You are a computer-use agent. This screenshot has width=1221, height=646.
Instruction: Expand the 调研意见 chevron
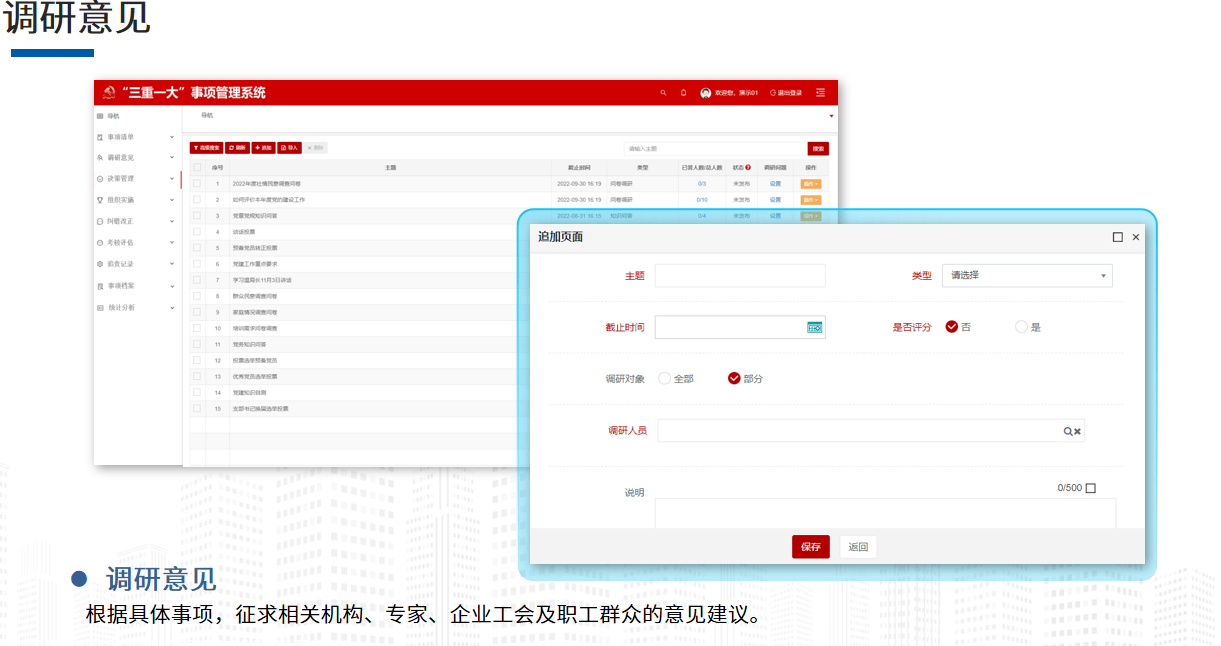tap(172, 158)
